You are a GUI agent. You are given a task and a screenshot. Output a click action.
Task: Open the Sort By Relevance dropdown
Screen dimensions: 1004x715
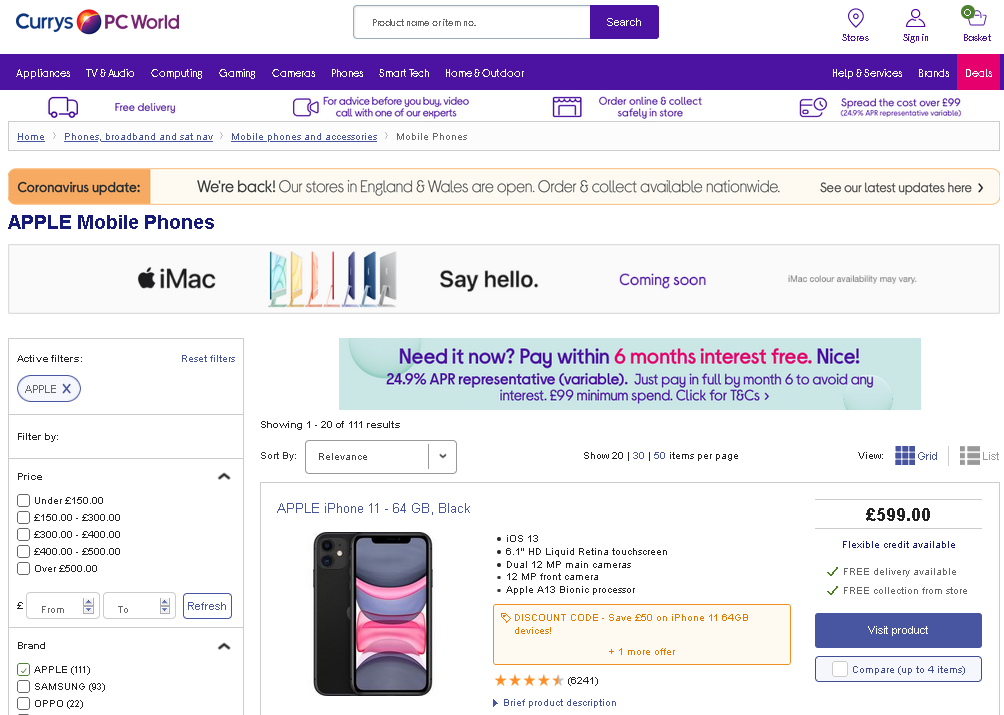point(381,456)
